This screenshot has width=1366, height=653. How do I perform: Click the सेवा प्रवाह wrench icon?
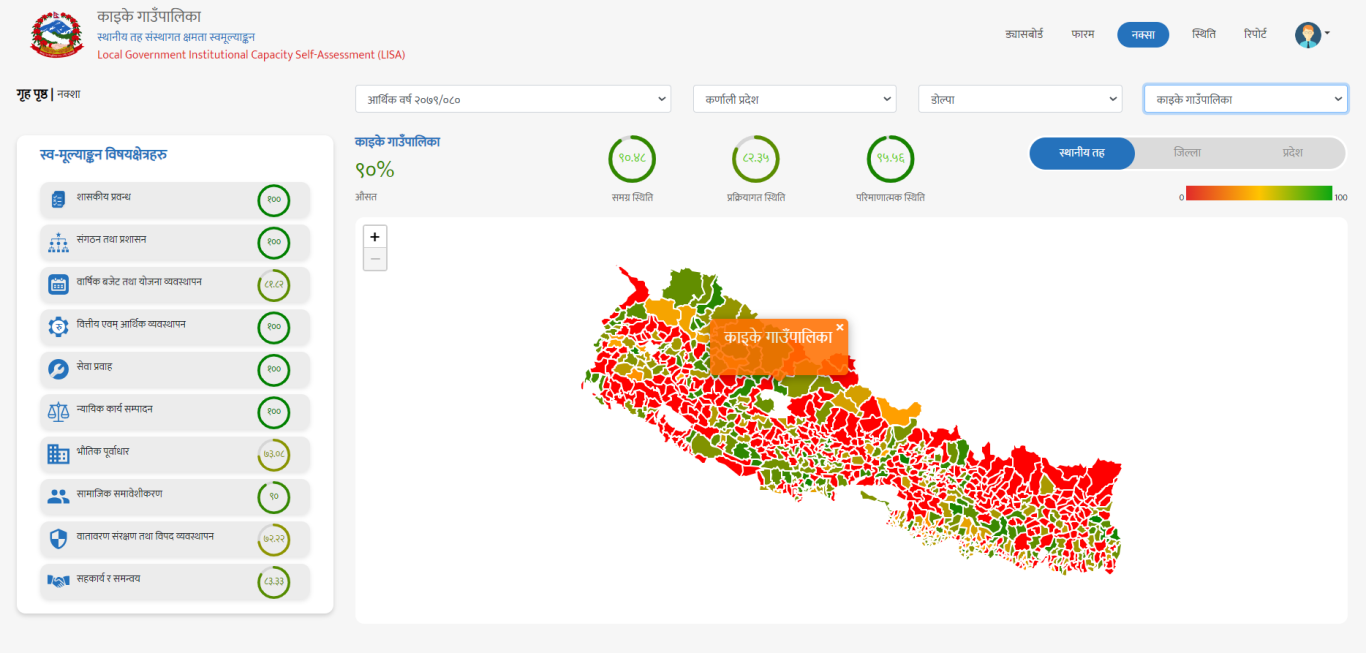pos(58,370)
